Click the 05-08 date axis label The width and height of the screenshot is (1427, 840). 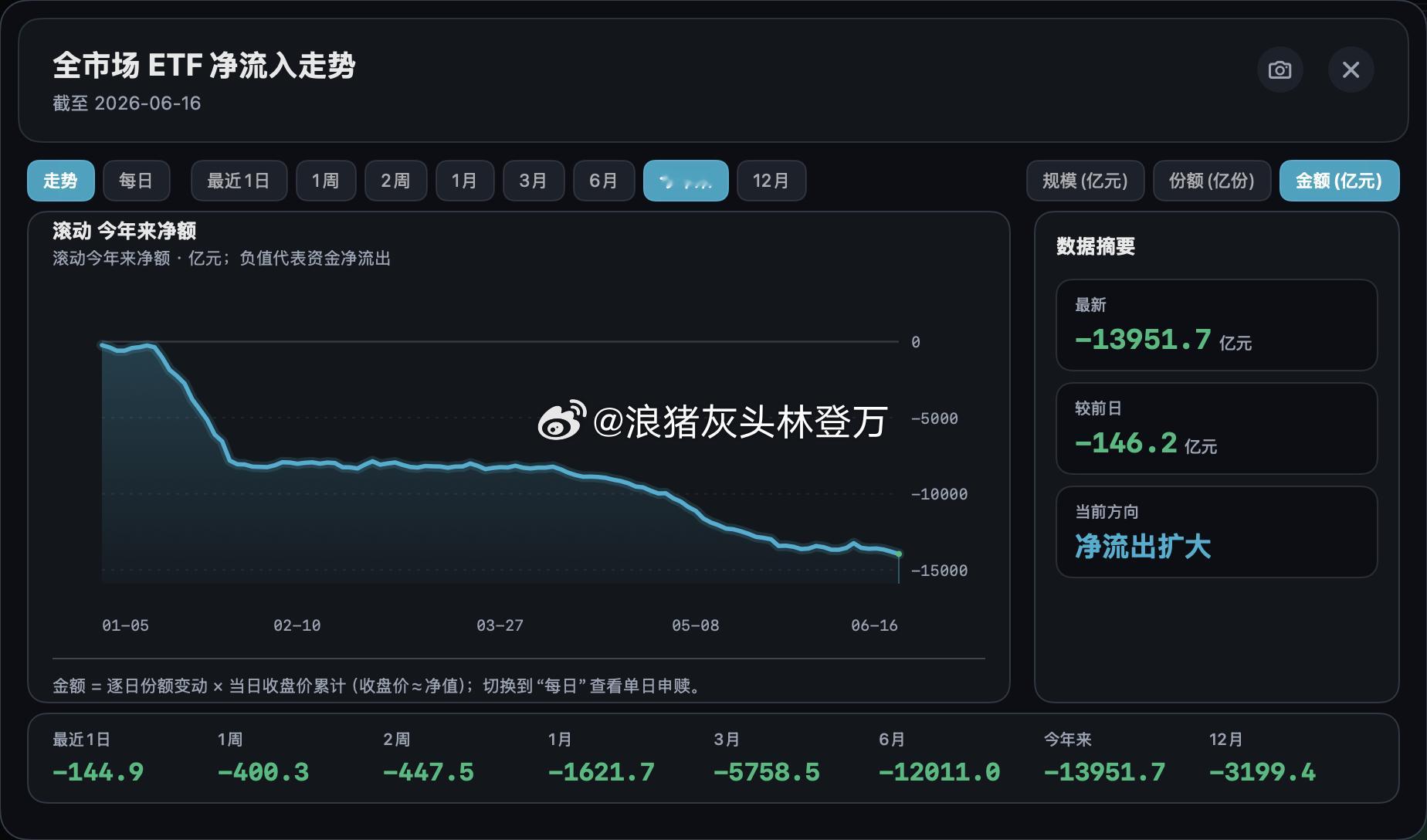click(695, 625)
